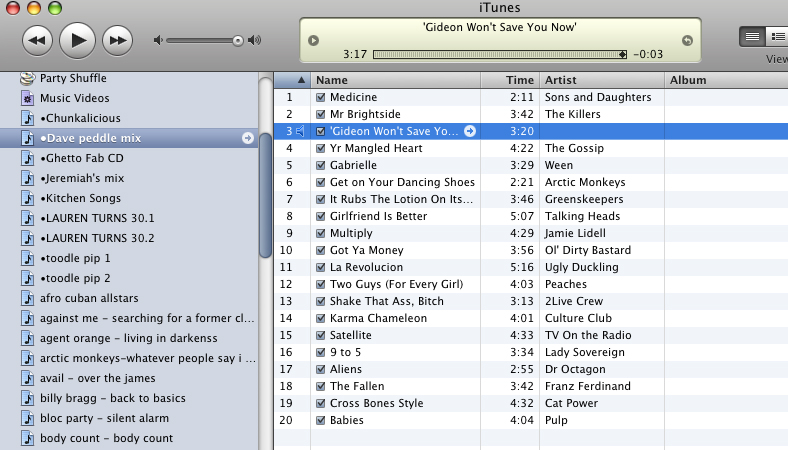Open Party Shuffle playlist

(73, 78)
